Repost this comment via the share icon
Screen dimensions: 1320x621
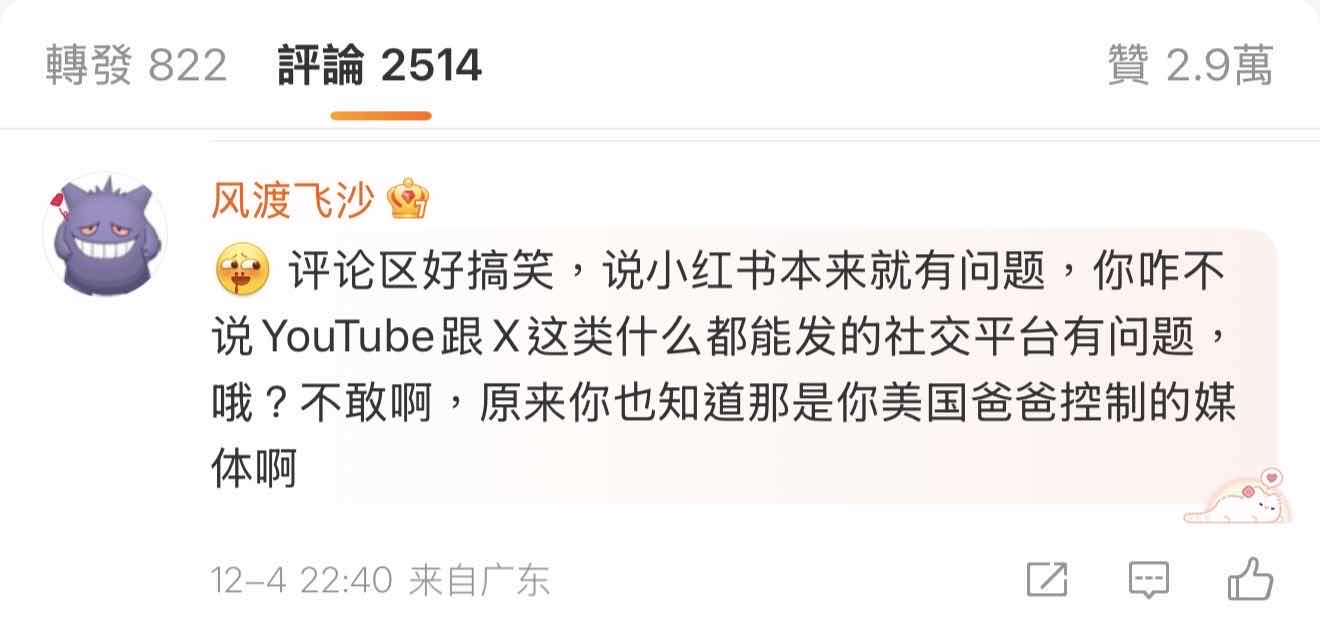[1047, 579]
